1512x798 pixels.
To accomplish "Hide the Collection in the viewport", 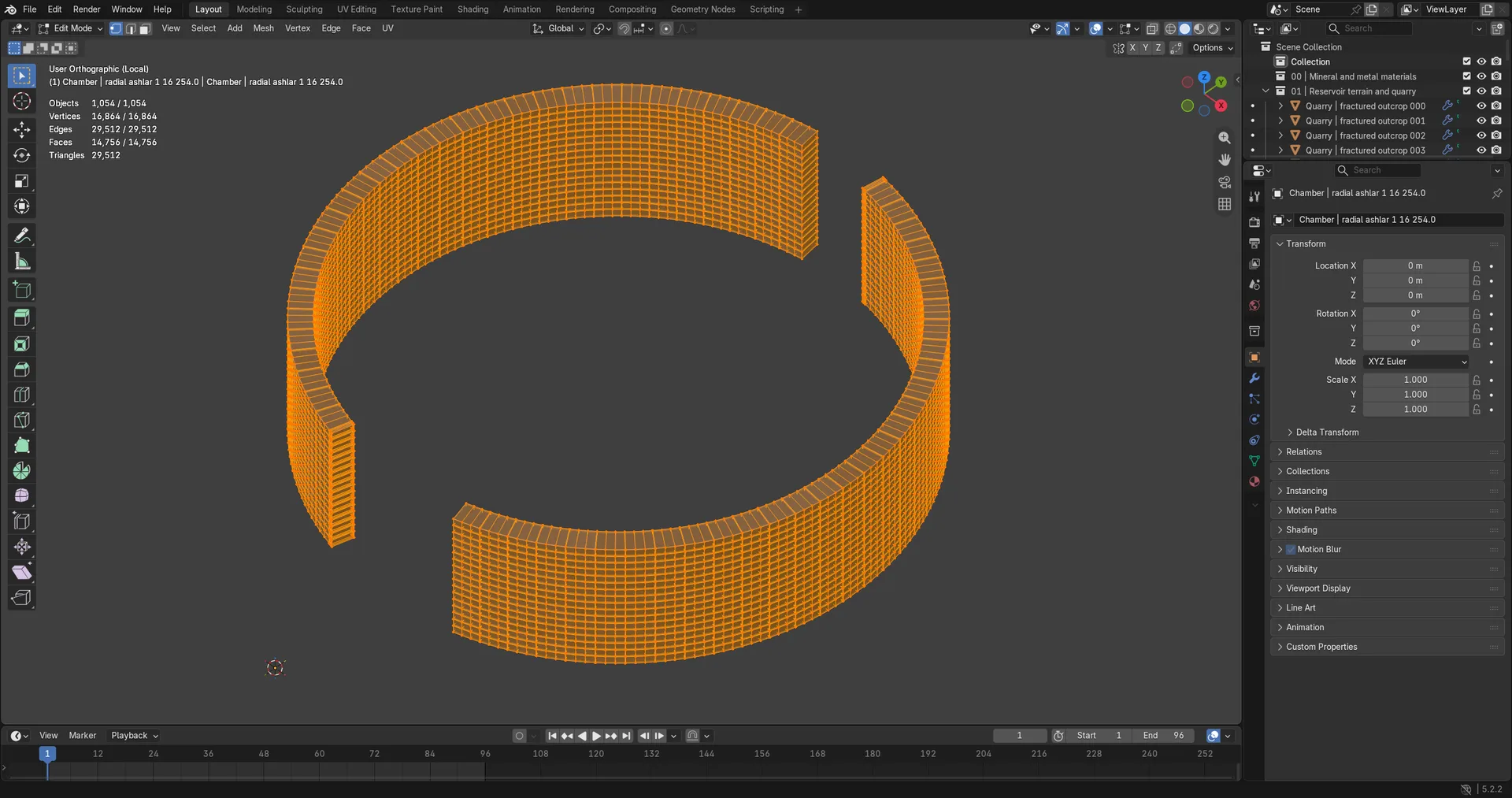I will 1481,61.
